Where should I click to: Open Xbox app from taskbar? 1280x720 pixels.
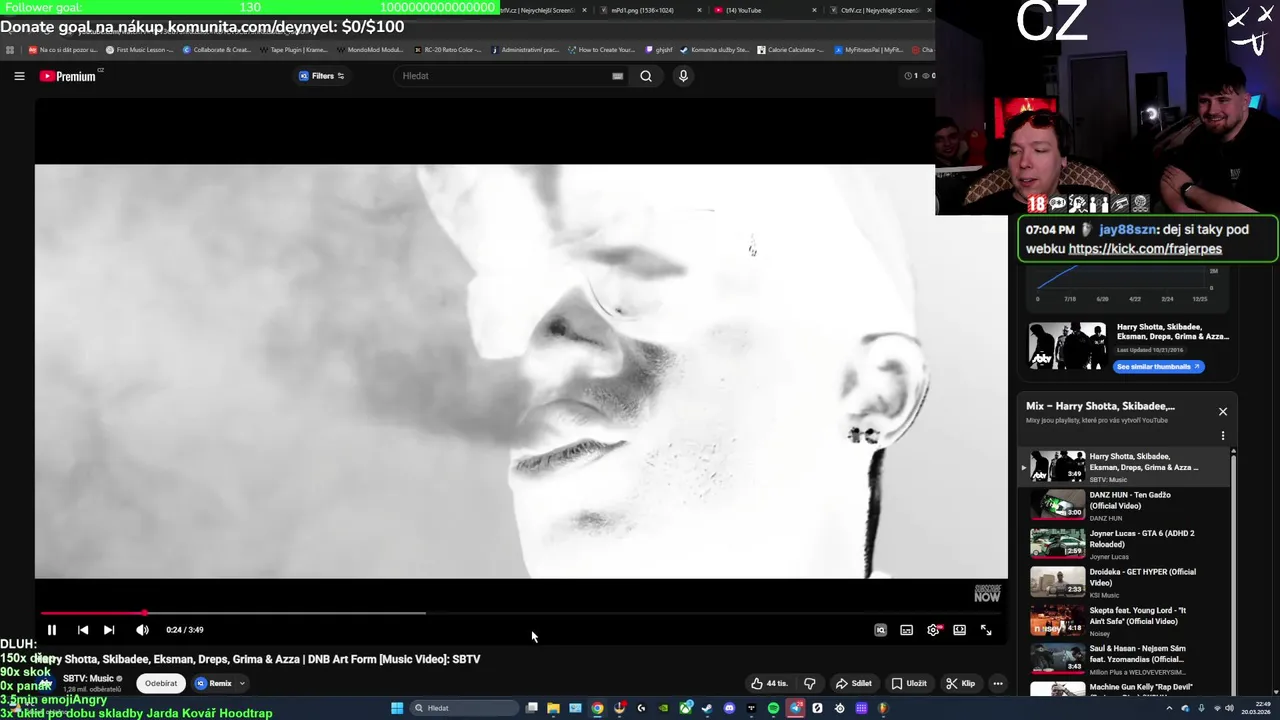(x=686, y=708)
